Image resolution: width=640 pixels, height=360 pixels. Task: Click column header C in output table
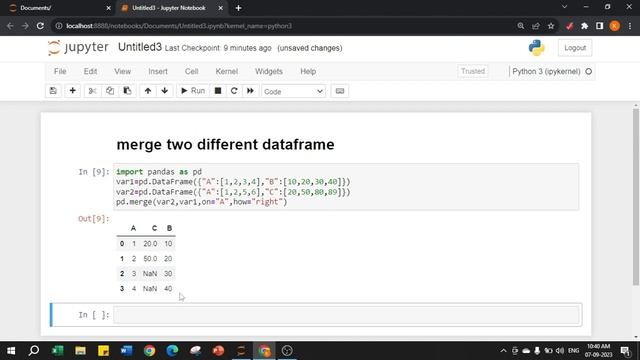tap(154, 228)
